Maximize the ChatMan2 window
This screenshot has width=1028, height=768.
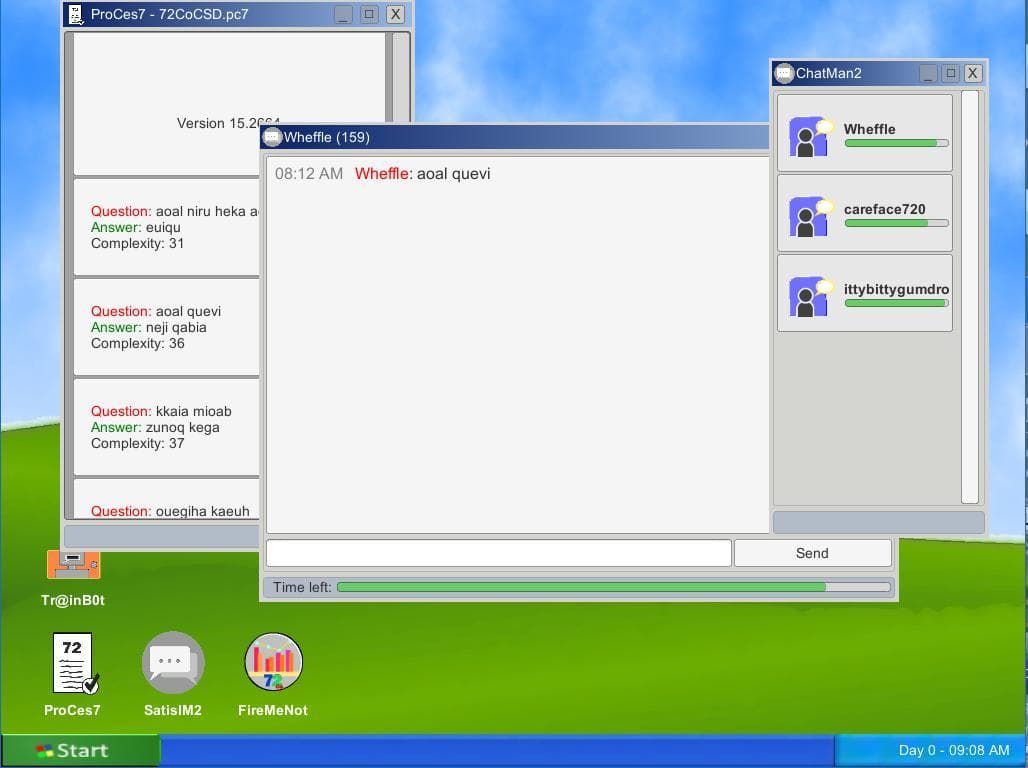click(951, 73)
